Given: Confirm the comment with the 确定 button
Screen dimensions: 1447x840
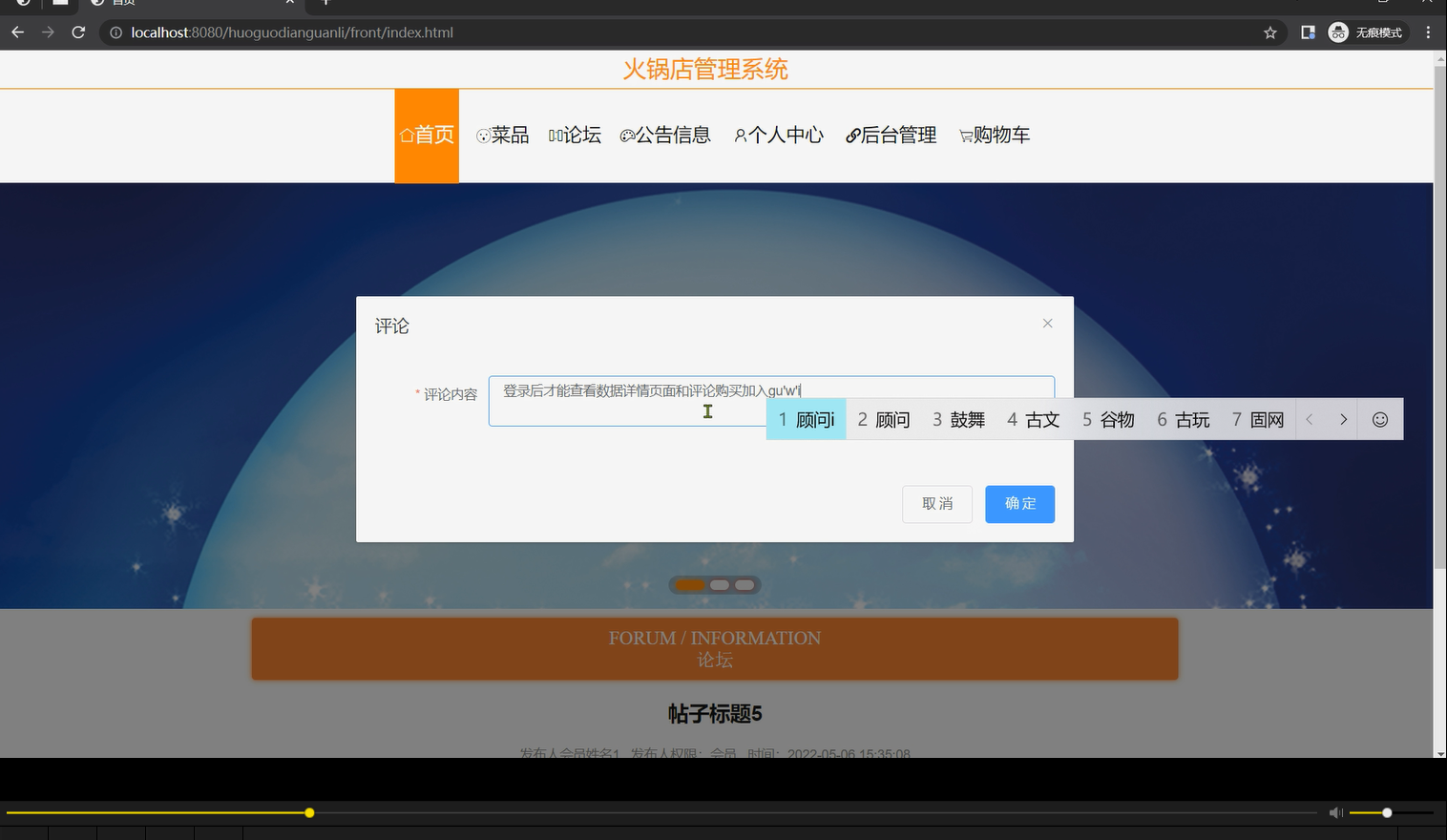Looking at the screenshot, I should (1019, 503).
